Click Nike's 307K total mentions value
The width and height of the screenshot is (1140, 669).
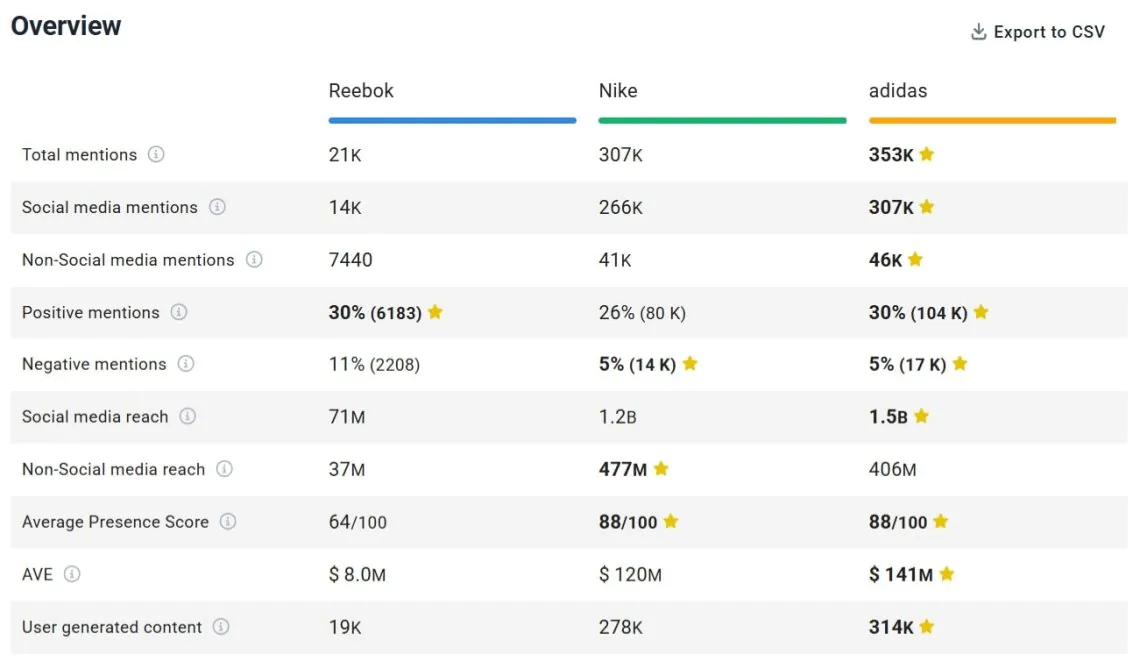[620, 155]
